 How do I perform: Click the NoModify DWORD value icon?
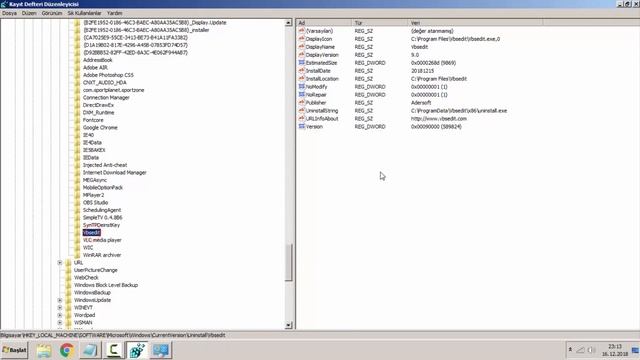coord(302,87)
